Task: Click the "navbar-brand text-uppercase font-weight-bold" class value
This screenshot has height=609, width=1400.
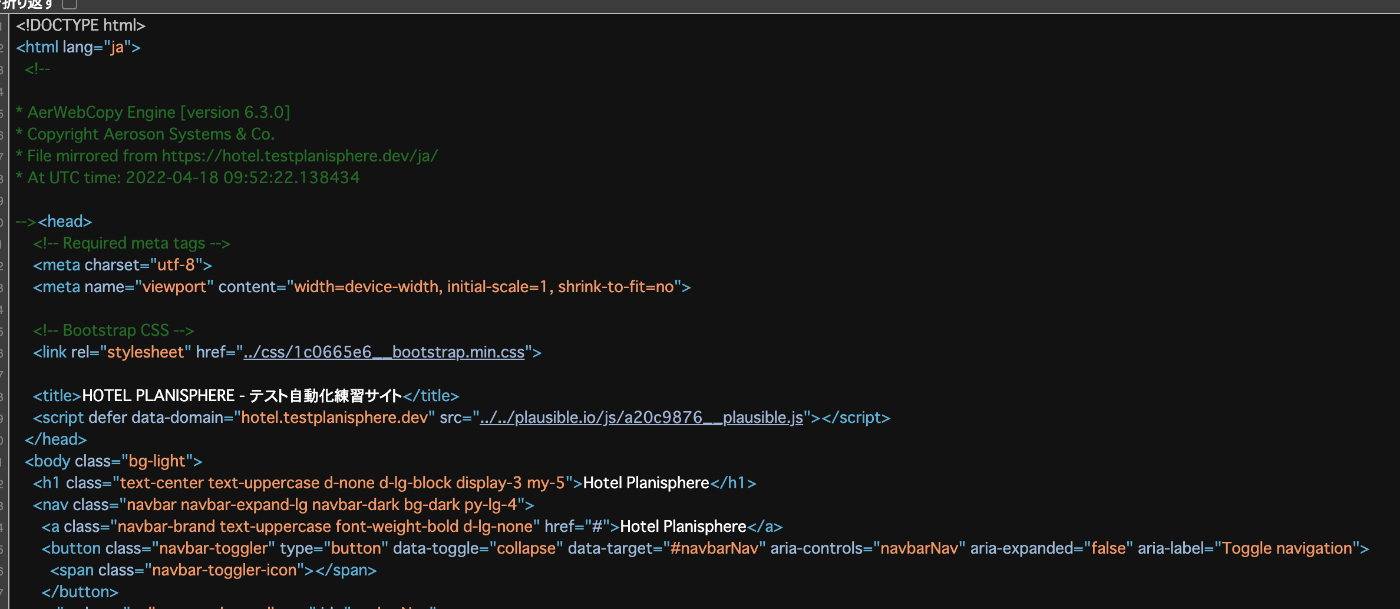Action: point(326,526)
